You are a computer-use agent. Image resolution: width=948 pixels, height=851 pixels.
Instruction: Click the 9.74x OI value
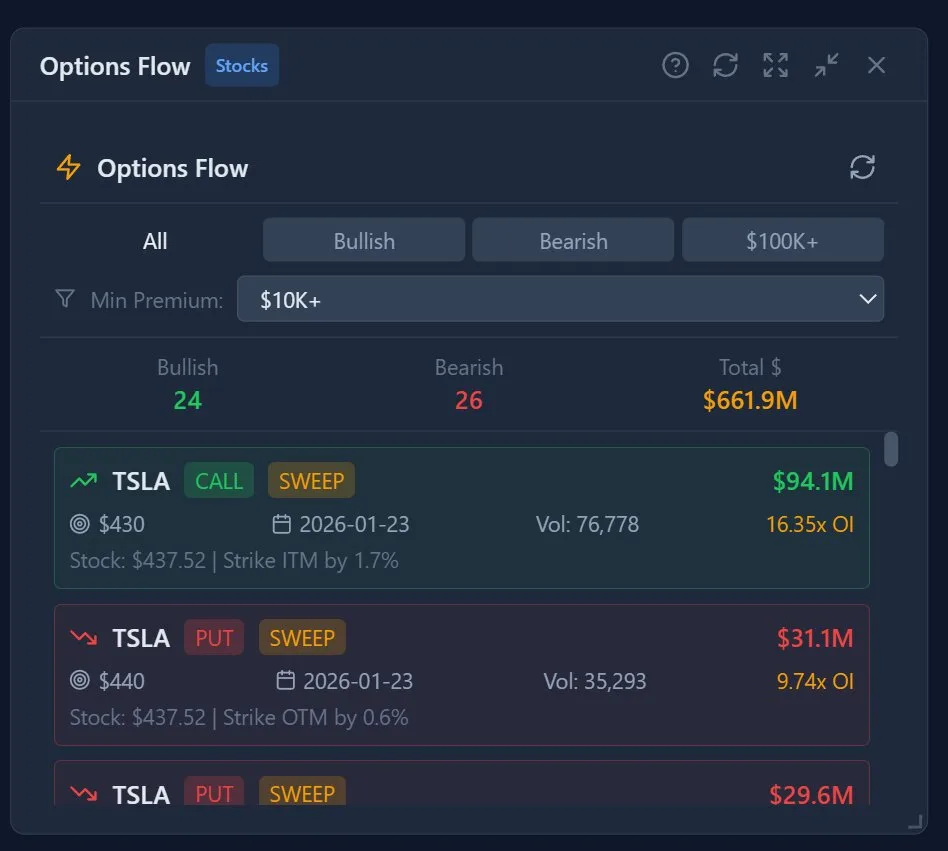(815, 681)
